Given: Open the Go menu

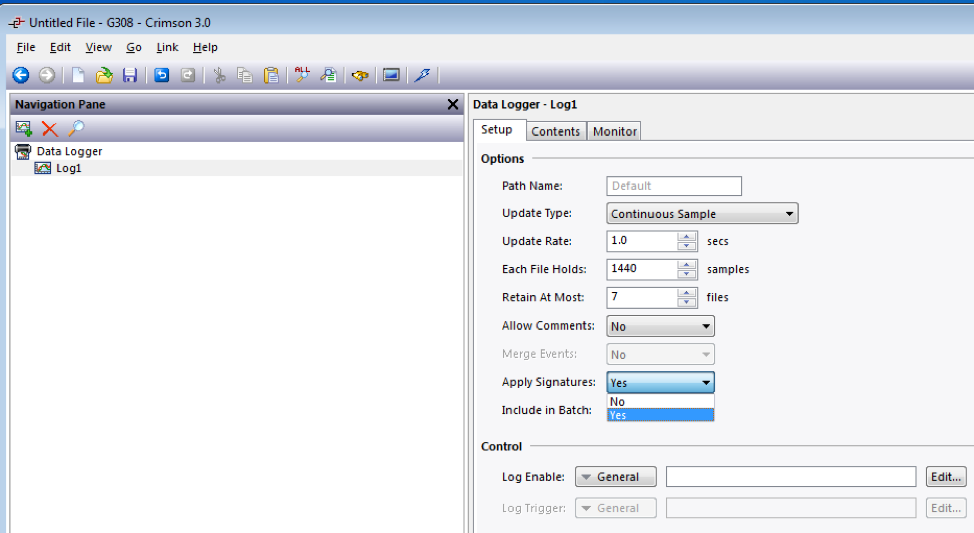Looking at the screenshot, I should pyautogui.click(x=134, y=47).
